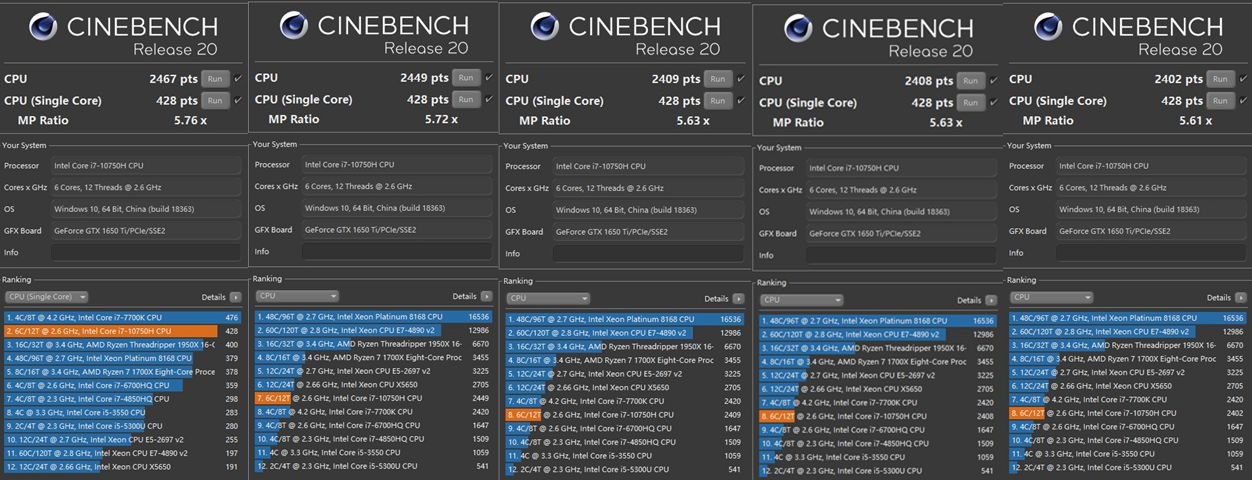
Task: Click the GFX Board value in the 2409 pts panel
Action: point(650,232)
